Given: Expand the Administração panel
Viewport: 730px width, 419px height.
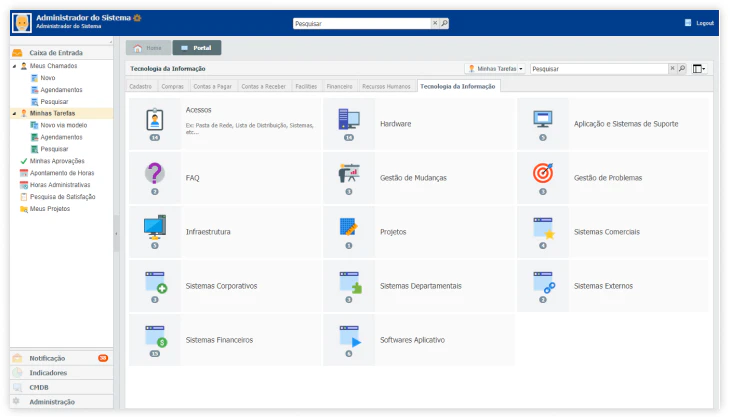Looking at the screenshot, I should click(61, 402).
